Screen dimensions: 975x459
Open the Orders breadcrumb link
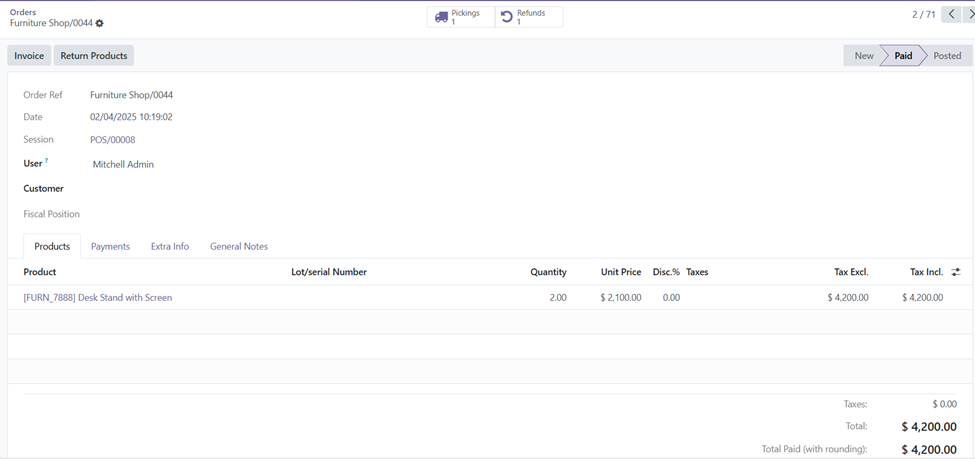click(x=23, y=12)
